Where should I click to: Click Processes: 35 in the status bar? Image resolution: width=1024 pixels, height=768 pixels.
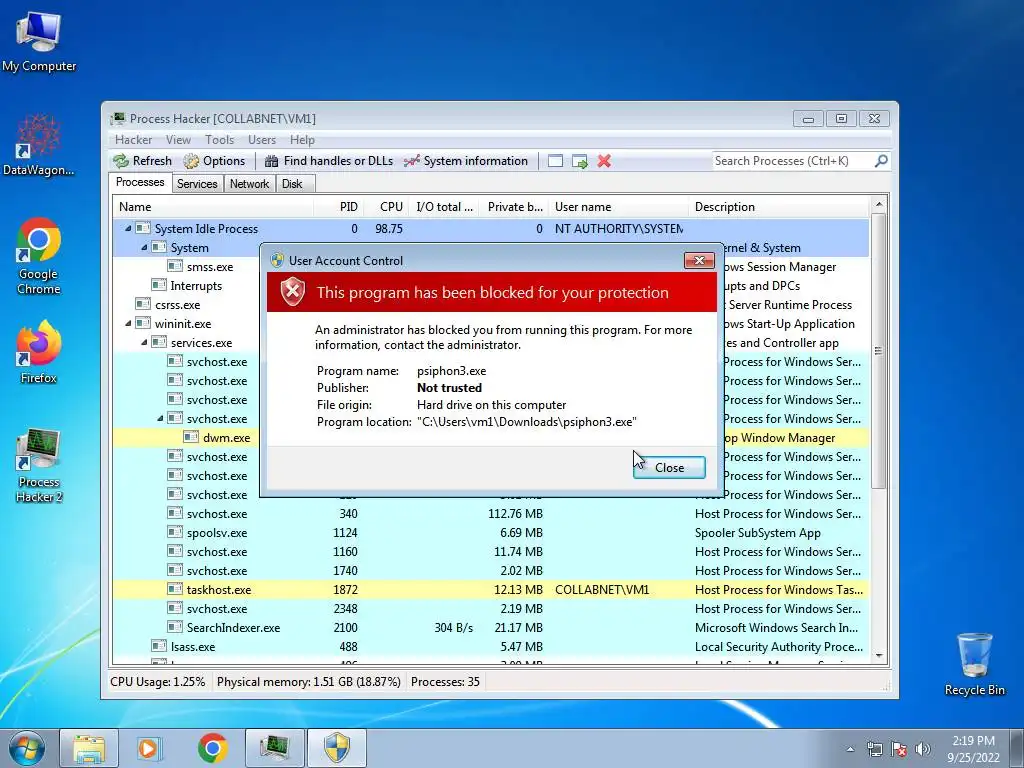click(x=445, y=682)
